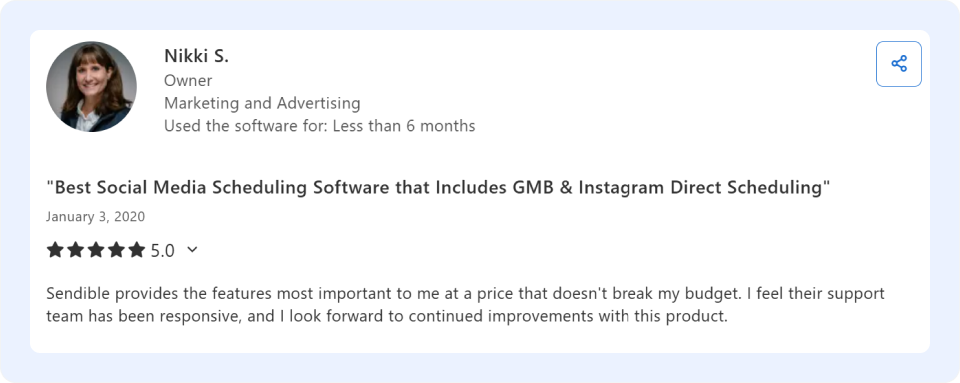Screen dimensions: 960x383
Task: Click the second rating star
Action: (75, 250)
